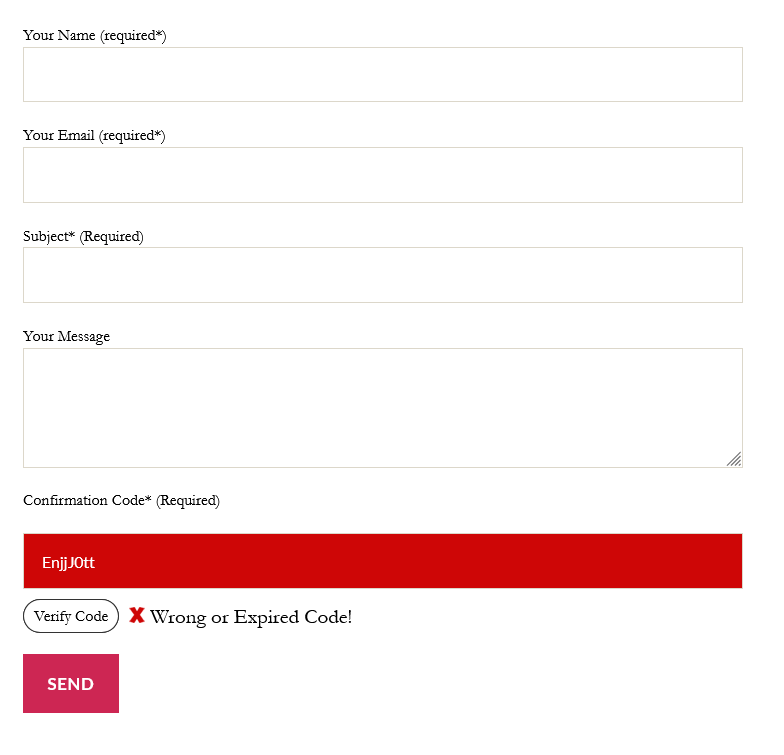The image size is (784, 755).
Task: Click "(Required)" beside Confirmation Code label
Action: pos(188,501)
